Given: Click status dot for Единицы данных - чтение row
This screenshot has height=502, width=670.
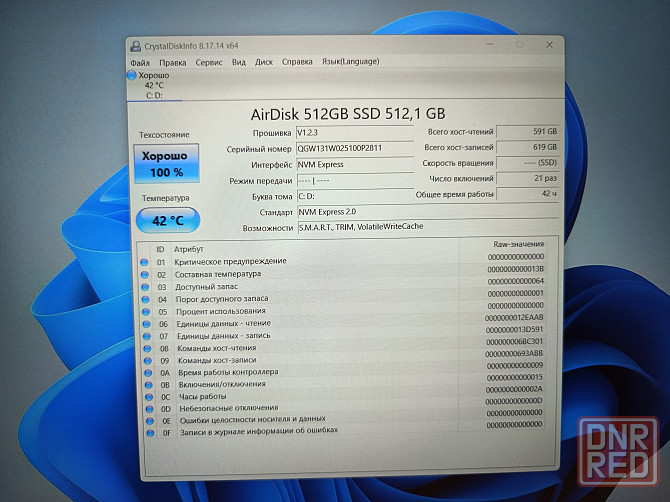Looking at the screenshot, I should tap(146, 324).
